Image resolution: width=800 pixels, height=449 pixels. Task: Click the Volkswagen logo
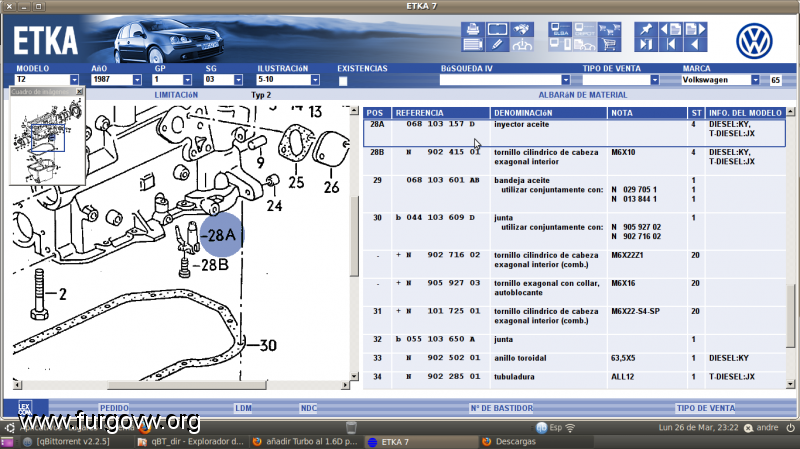[754, 41]
